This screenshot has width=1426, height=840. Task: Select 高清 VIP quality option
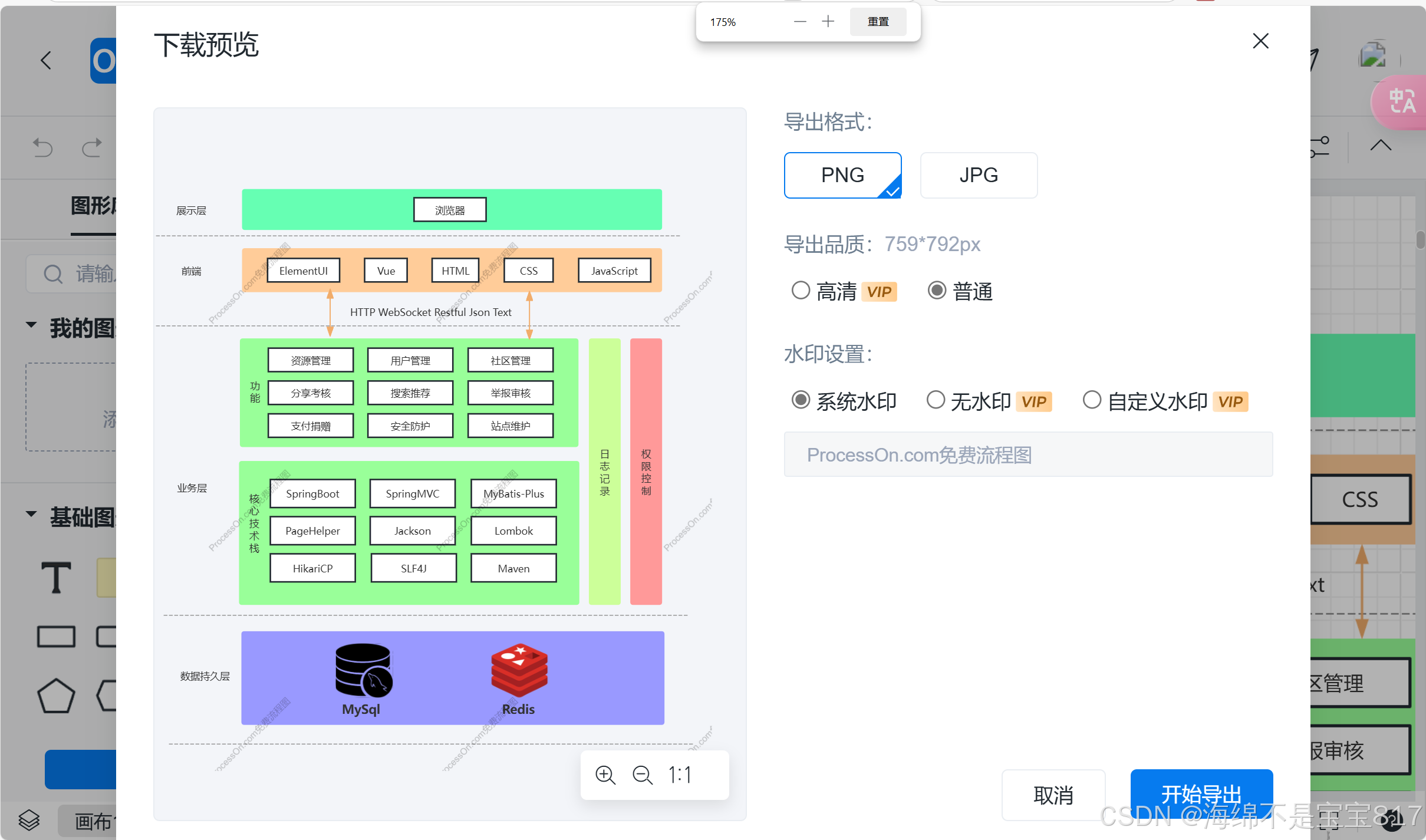(x=801, y=291)
